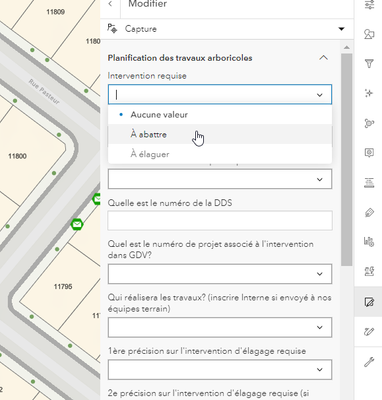Open the shapes styles icon in sidebar
The height and width of the screenshot is (400, 382).
click(369, 34)
